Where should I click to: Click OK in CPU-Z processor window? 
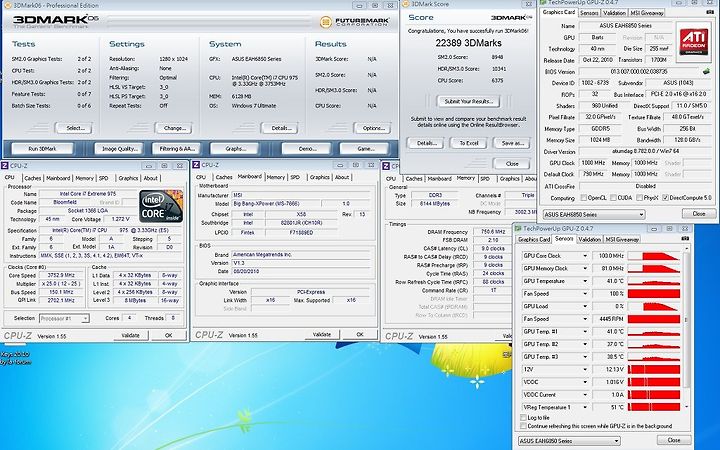click(x=169, y=336)
